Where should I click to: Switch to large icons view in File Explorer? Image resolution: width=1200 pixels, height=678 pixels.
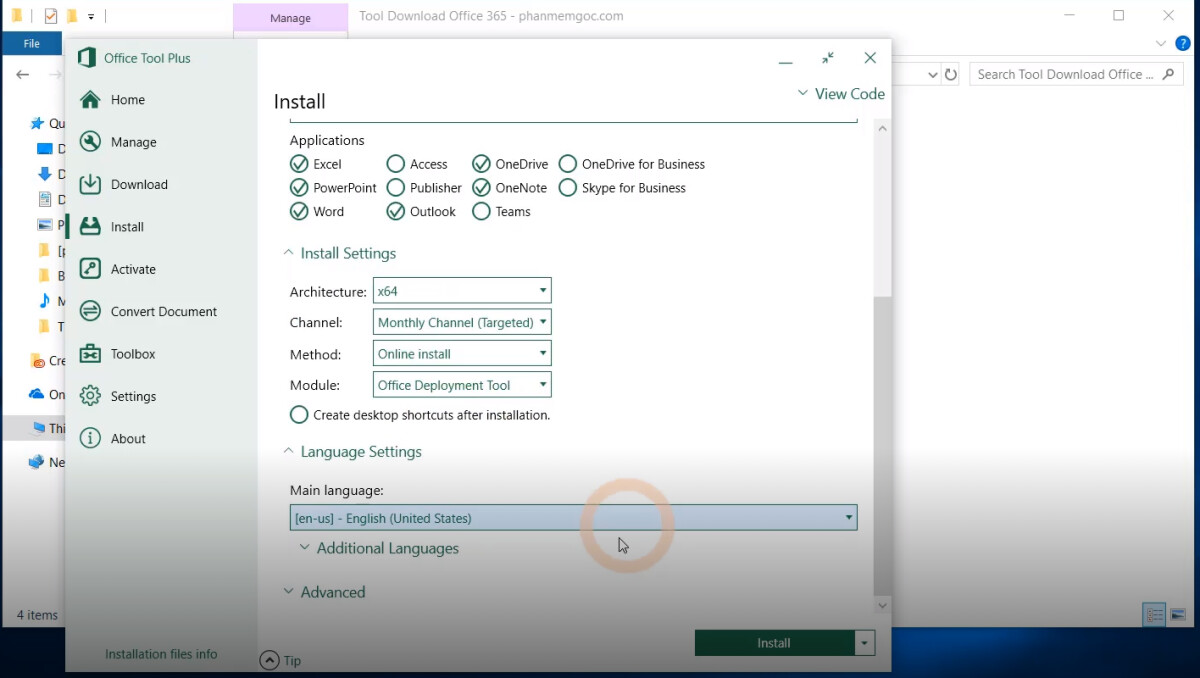(1178, 614)
